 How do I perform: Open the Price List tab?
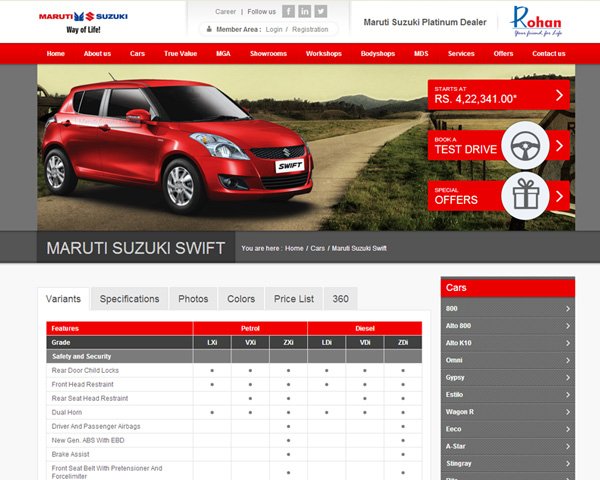(294, 299)
